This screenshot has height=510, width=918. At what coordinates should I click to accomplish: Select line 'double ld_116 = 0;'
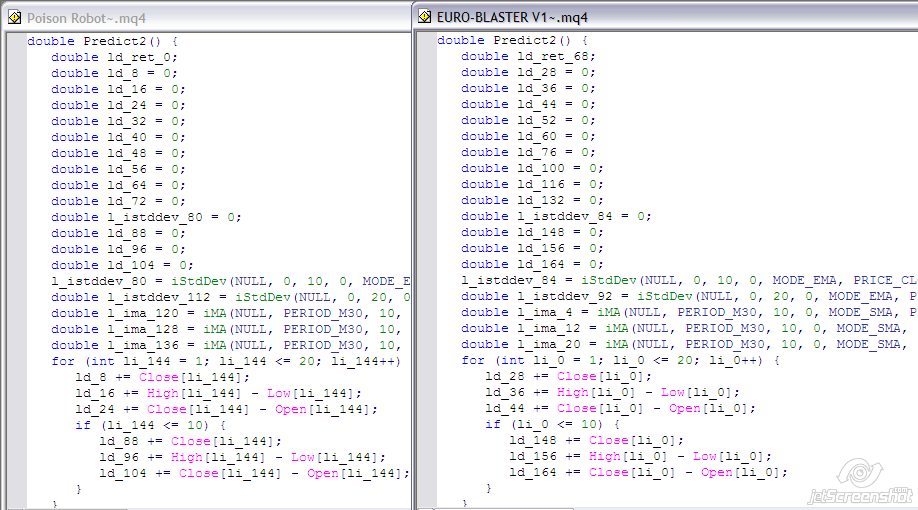(532, 184)
